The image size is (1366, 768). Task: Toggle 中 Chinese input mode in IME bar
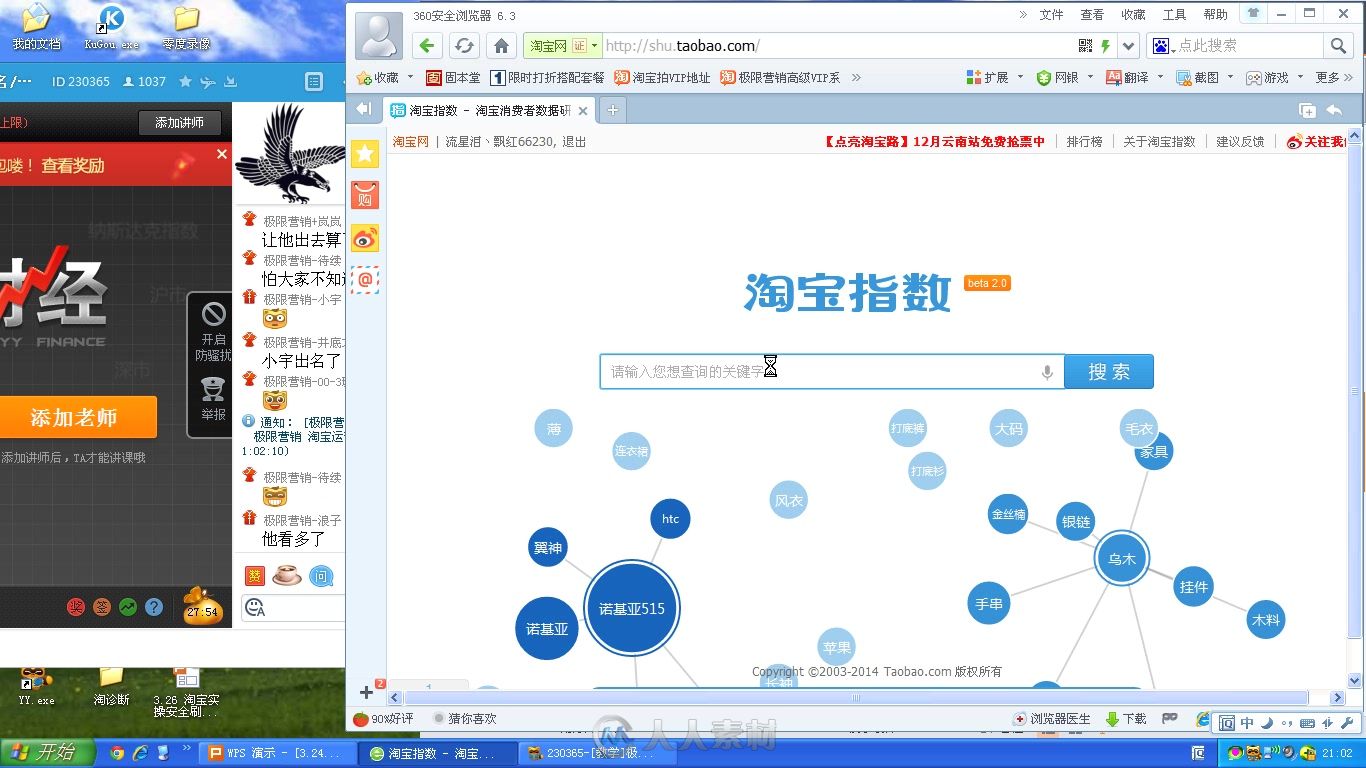tap(1247, 723)
